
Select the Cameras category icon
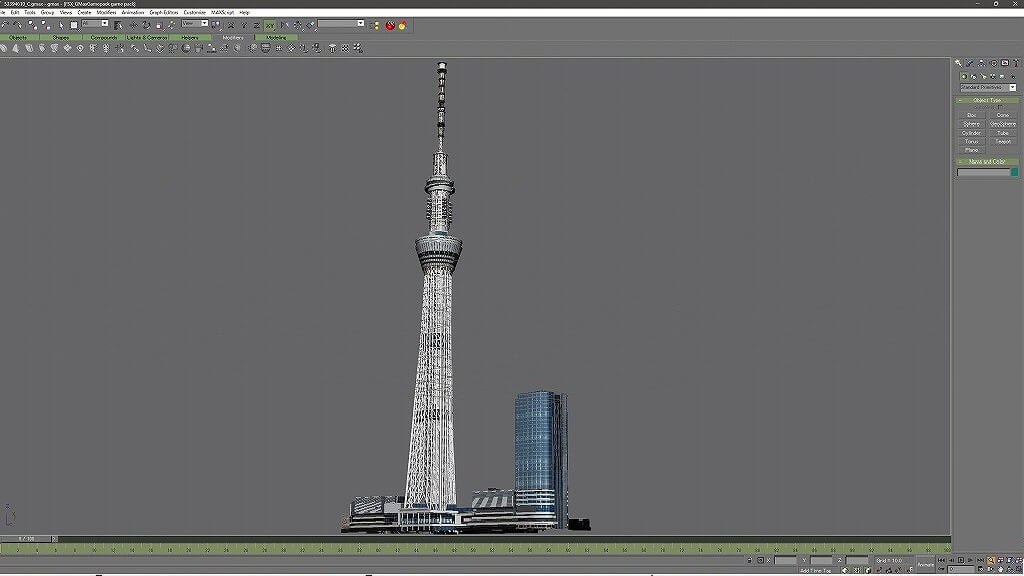pyautogui.click(x=993, y=76)
